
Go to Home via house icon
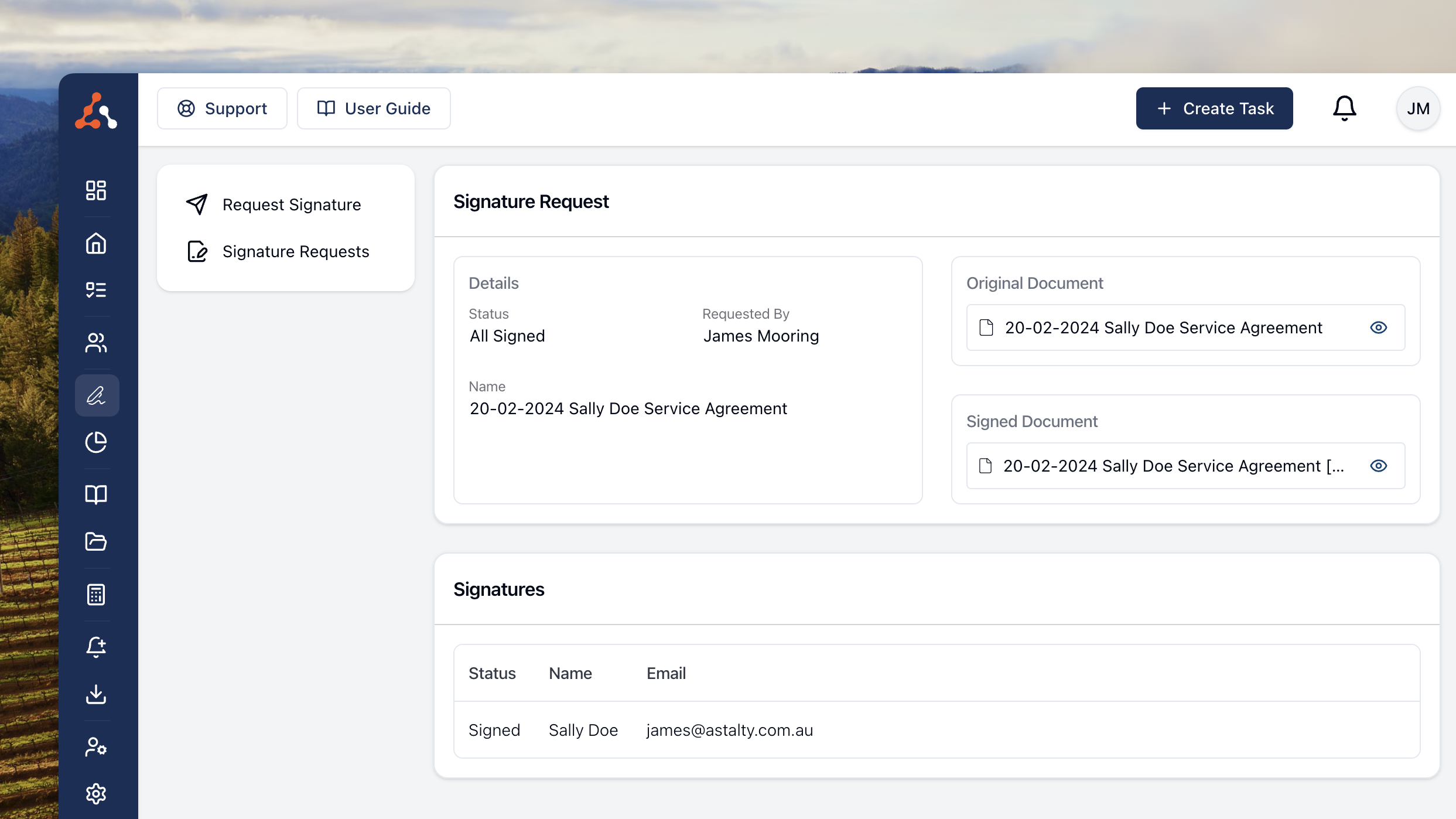(x=96, y=243)
